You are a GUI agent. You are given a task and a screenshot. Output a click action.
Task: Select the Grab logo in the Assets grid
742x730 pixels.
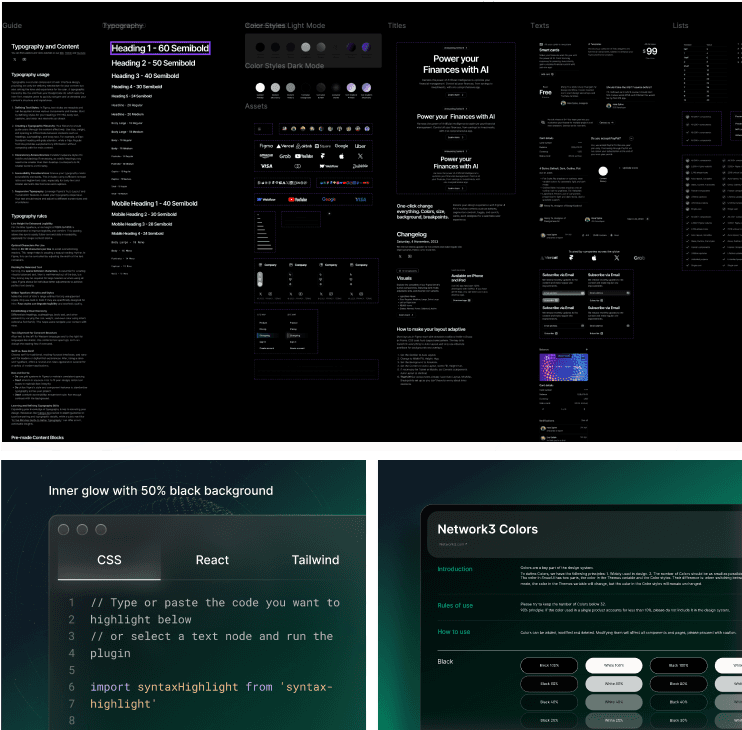[285, 156]
